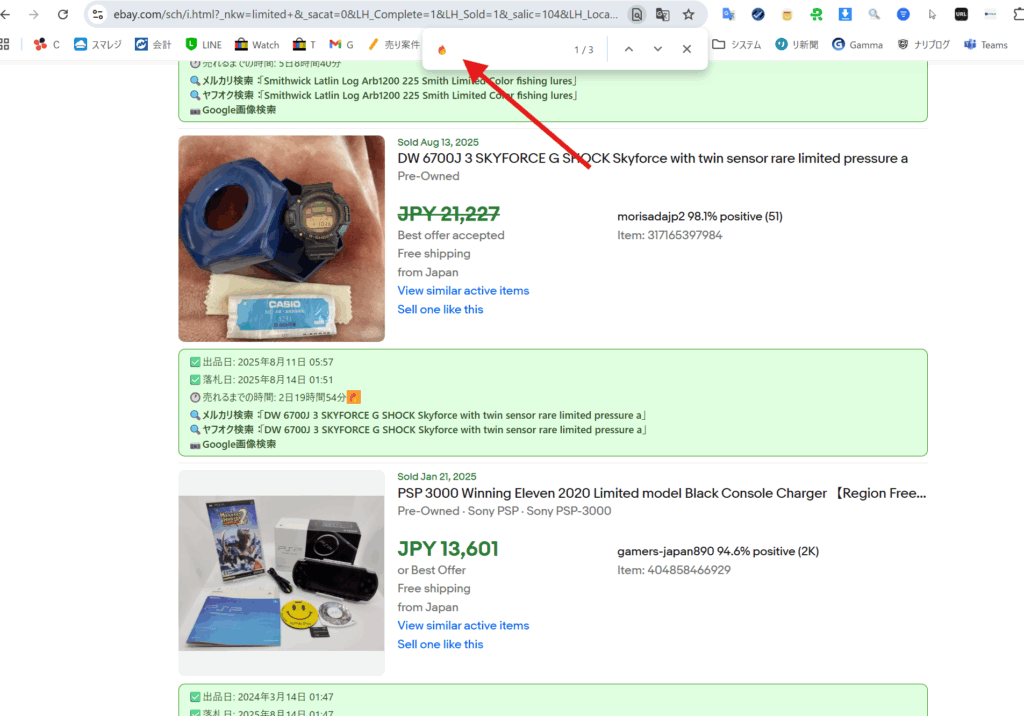Open the PSP 3000 product thumbnail
Viewport: 1024px width, 716px height.
[281, 572]
